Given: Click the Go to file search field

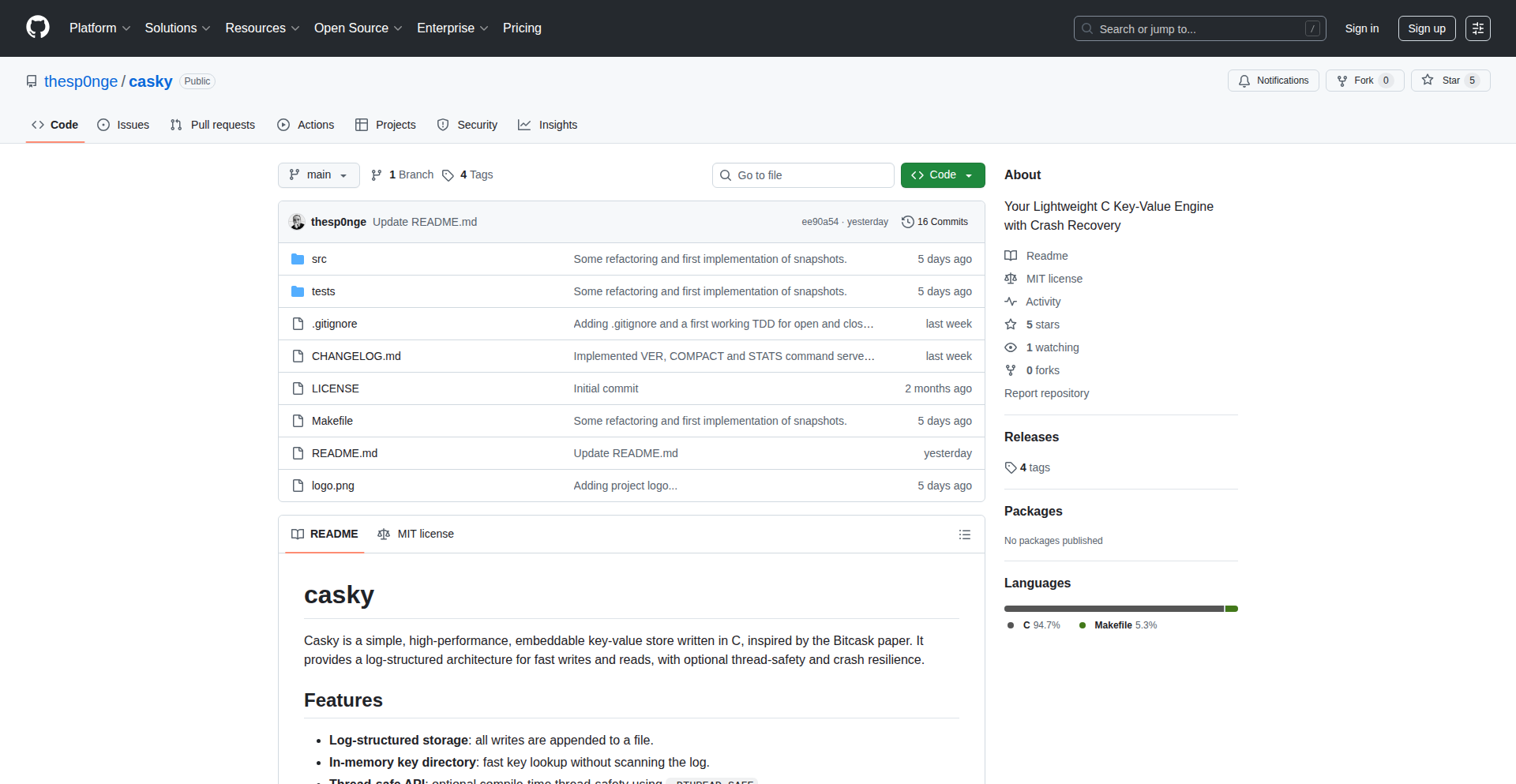Looking at the screenshot, I should pyautogui.click(x=803, y=175).
